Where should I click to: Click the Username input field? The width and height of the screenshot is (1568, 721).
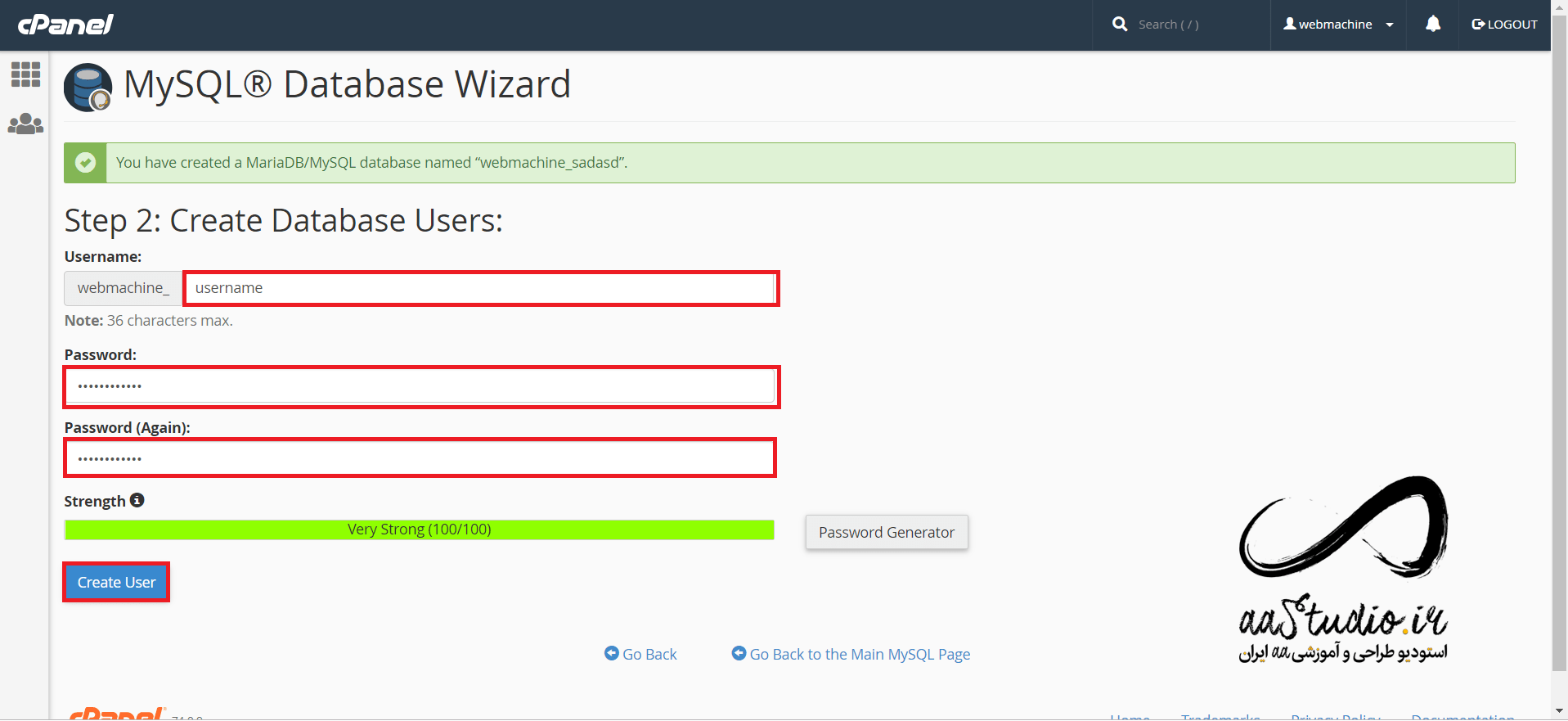(481, 288)
